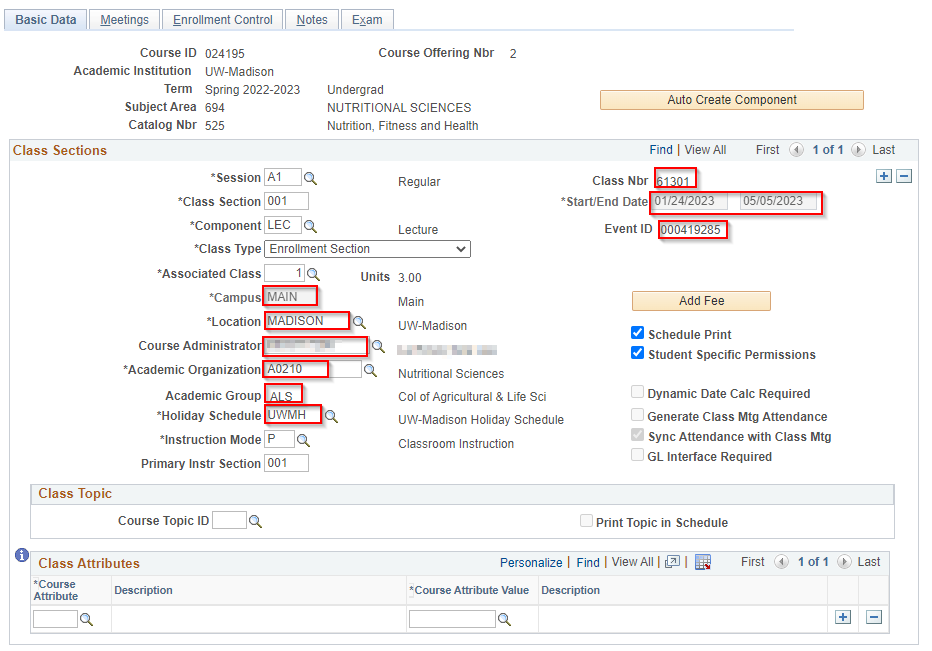The image size is (932, 651).
Task: Click the Course Administrator input field
Action: click(316, 345)
